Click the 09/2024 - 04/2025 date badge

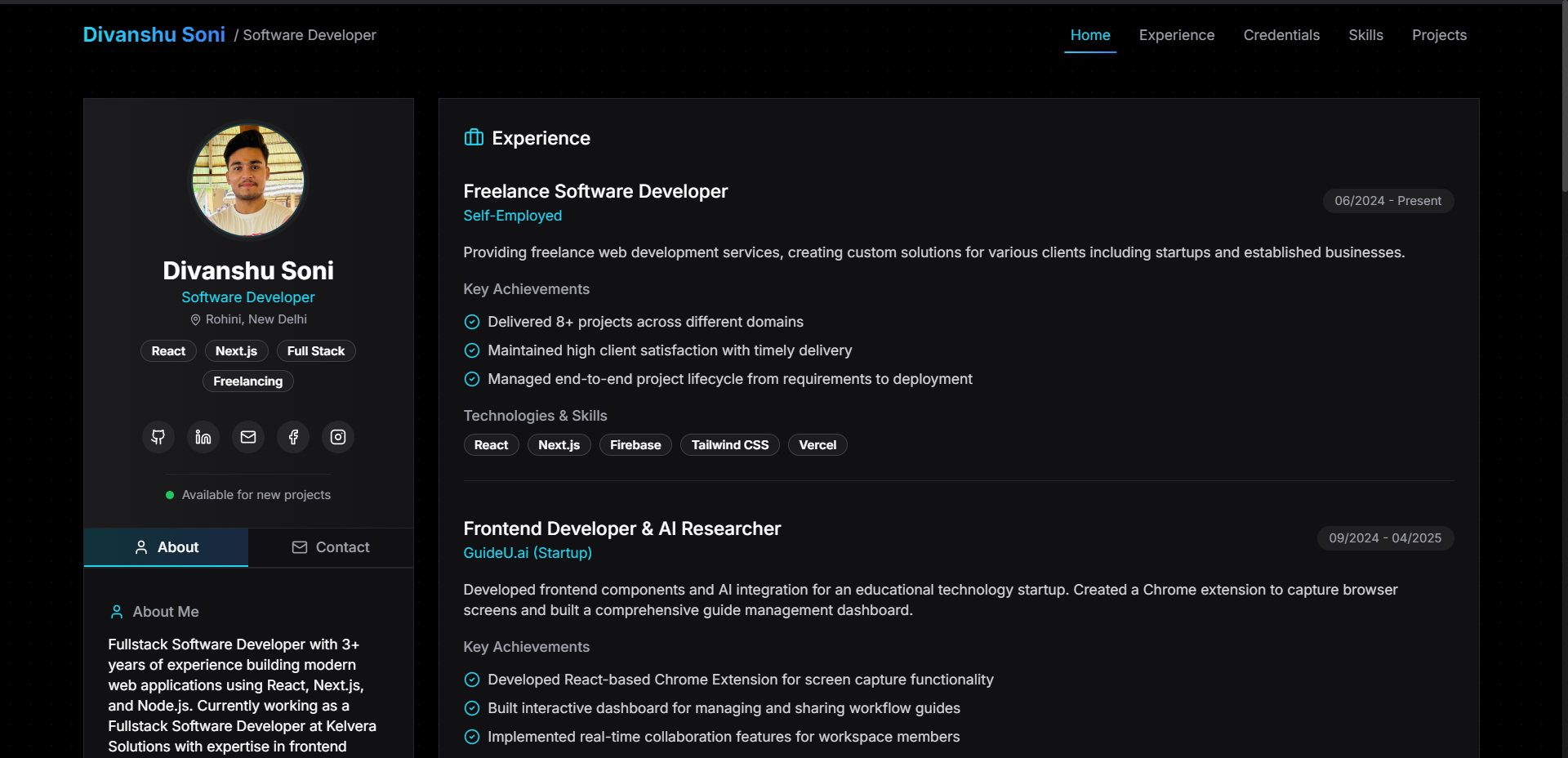pos(1385,538)
